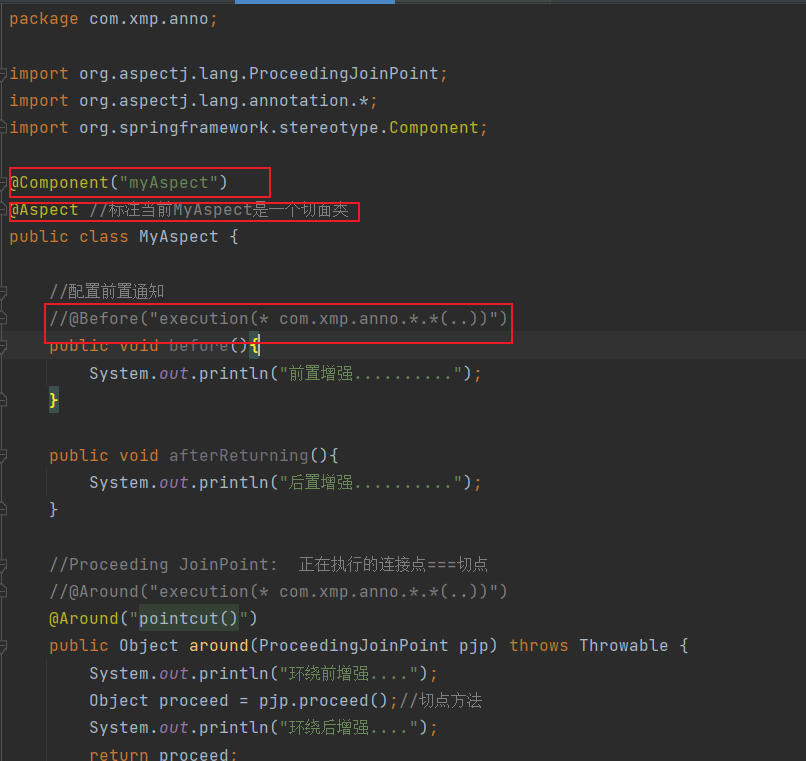The width and height of the screenshot is (806, 761).
Task: Click the throws keyword
Action: point(539,646)
